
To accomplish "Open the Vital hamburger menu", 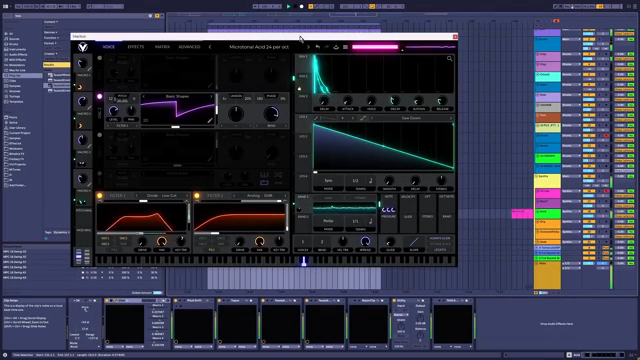I will (345, 47).
